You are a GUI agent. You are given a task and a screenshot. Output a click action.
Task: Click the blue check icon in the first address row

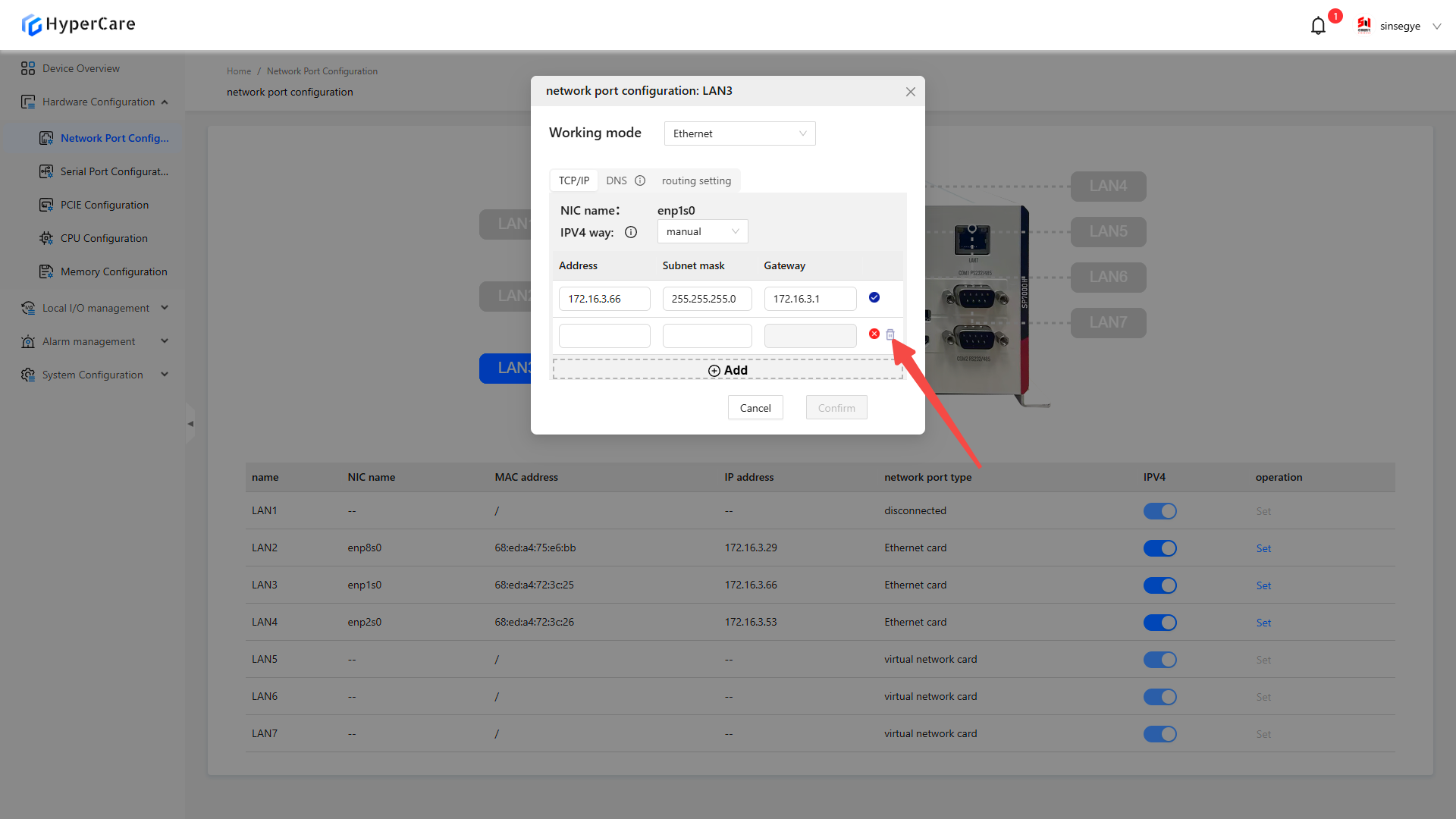[874, 297]
